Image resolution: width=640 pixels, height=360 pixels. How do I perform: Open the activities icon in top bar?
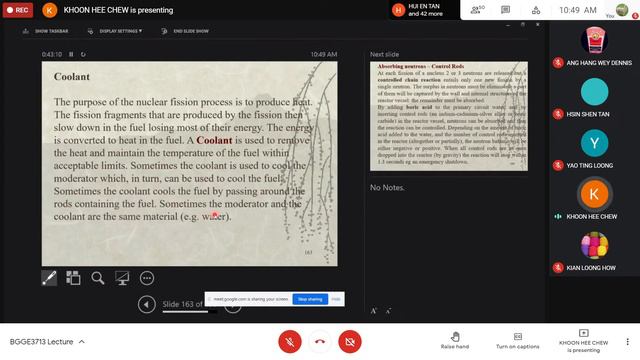536,10
